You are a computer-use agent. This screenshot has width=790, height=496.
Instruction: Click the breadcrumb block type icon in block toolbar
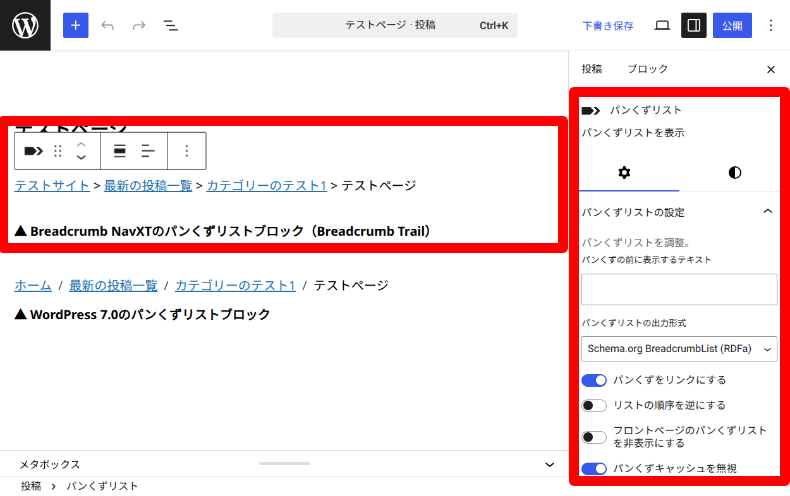[34, 151]
